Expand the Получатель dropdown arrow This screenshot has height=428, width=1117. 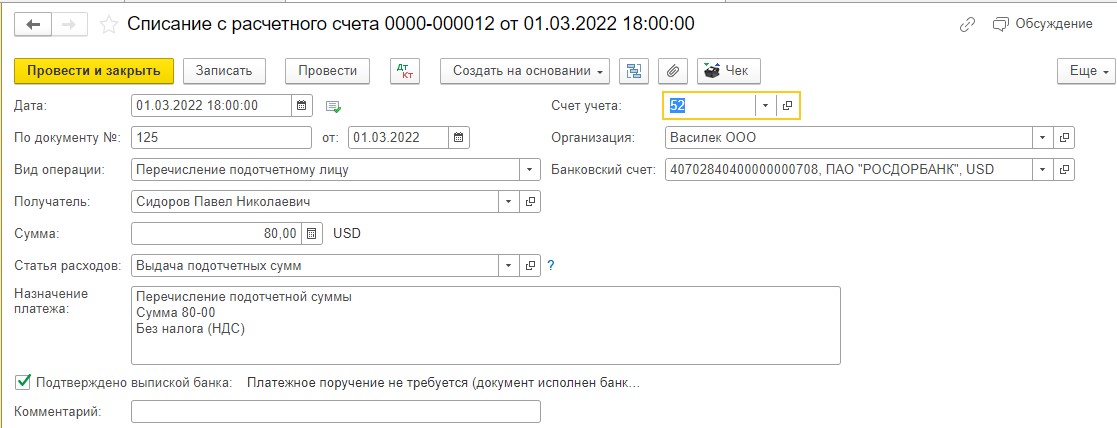(x=509, y=202)
